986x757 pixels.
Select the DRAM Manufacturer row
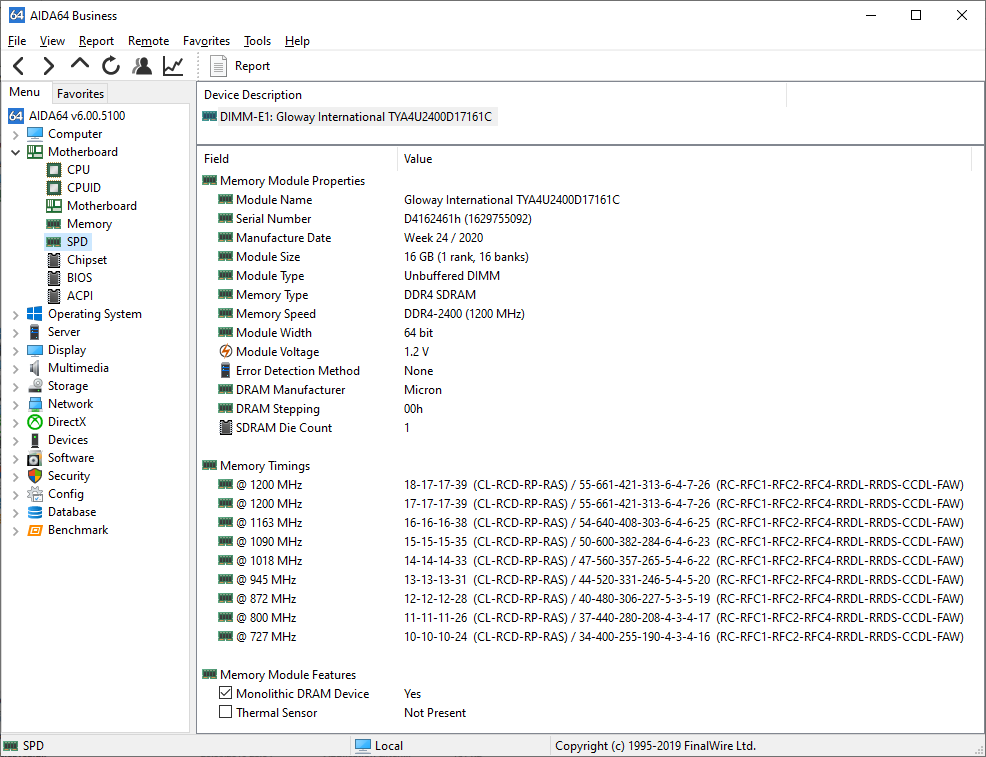point(330,390)
